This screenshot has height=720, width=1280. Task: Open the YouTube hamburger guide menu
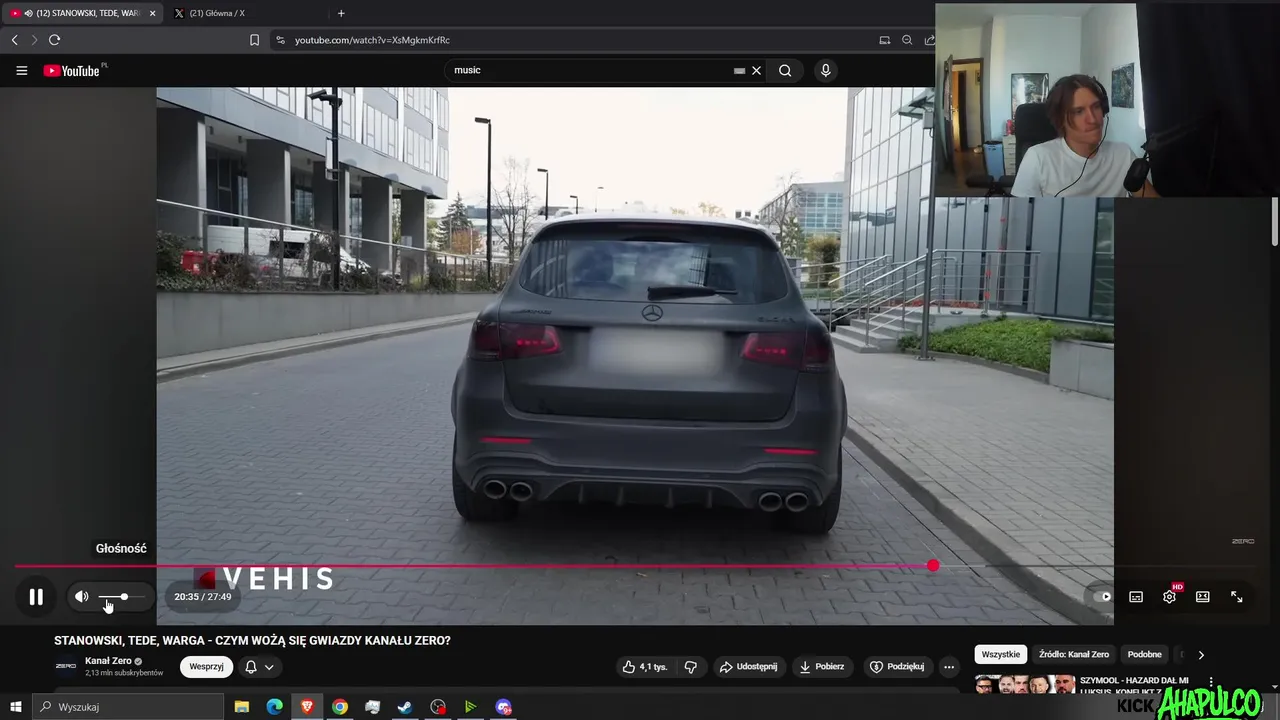pos(21,71)
